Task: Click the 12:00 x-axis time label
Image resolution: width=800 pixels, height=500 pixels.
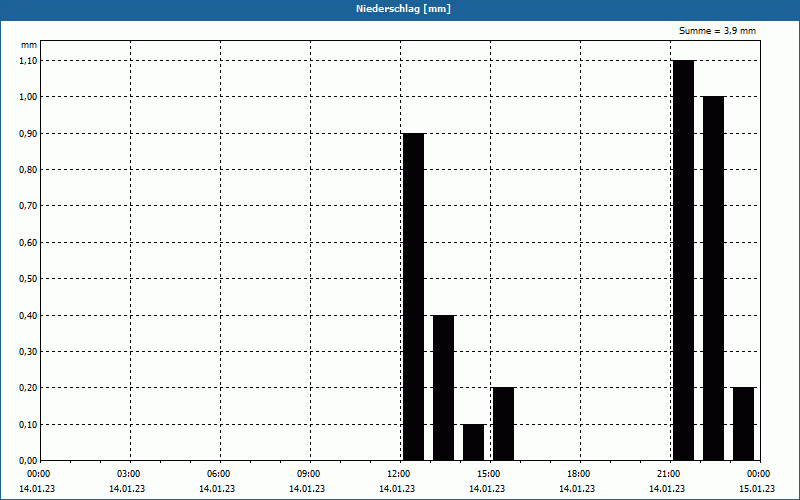Action: click(398, 474)
